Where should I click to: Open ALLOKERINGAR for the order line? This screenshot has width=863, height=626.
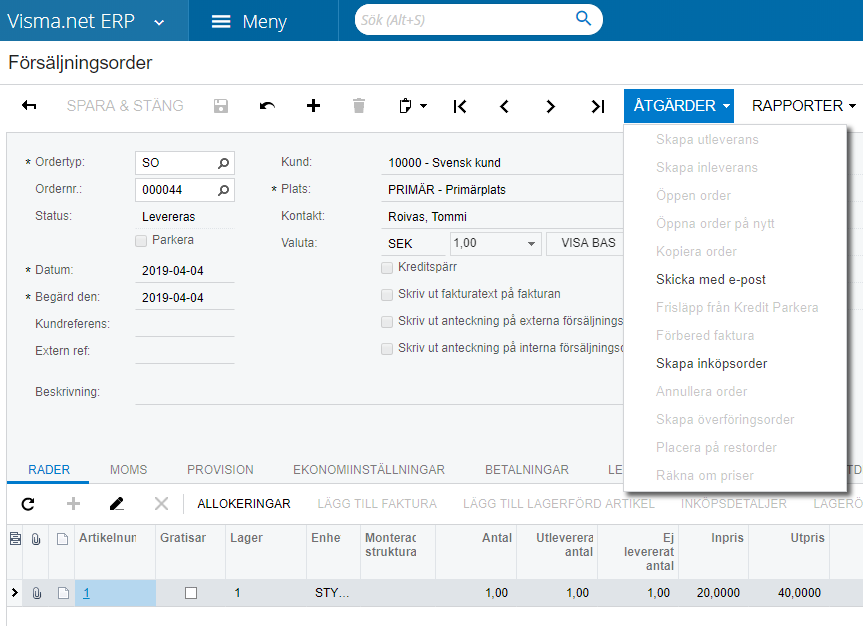pyautogui.click(x=244, y=504)
